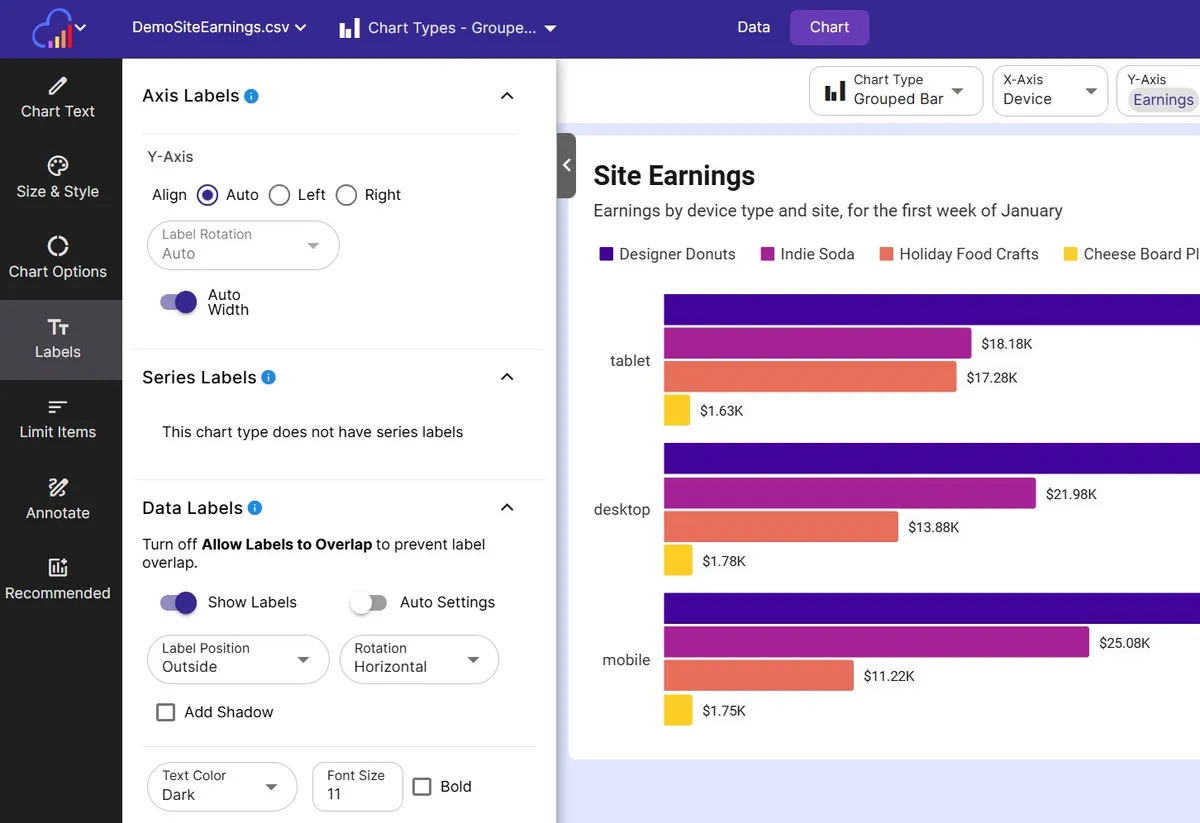Click Designer Donuts legend swatch

tap(606, 254)
